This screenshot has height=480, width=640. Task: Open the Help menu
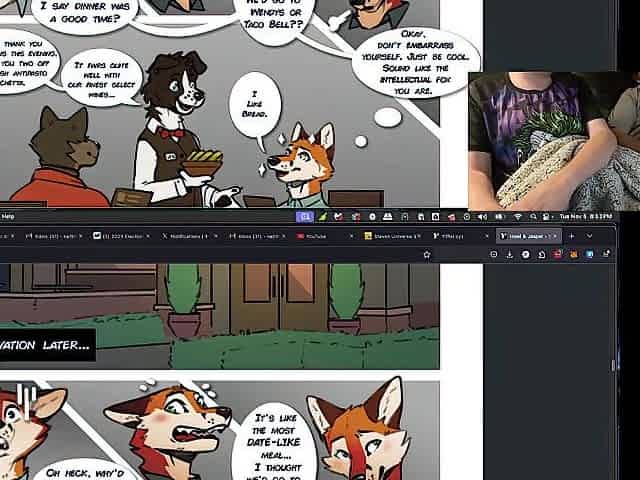[8, 216]
